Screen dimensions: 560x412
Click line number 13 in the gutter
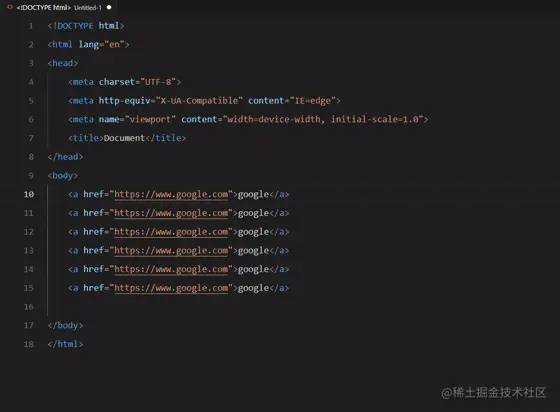[29, 251]
